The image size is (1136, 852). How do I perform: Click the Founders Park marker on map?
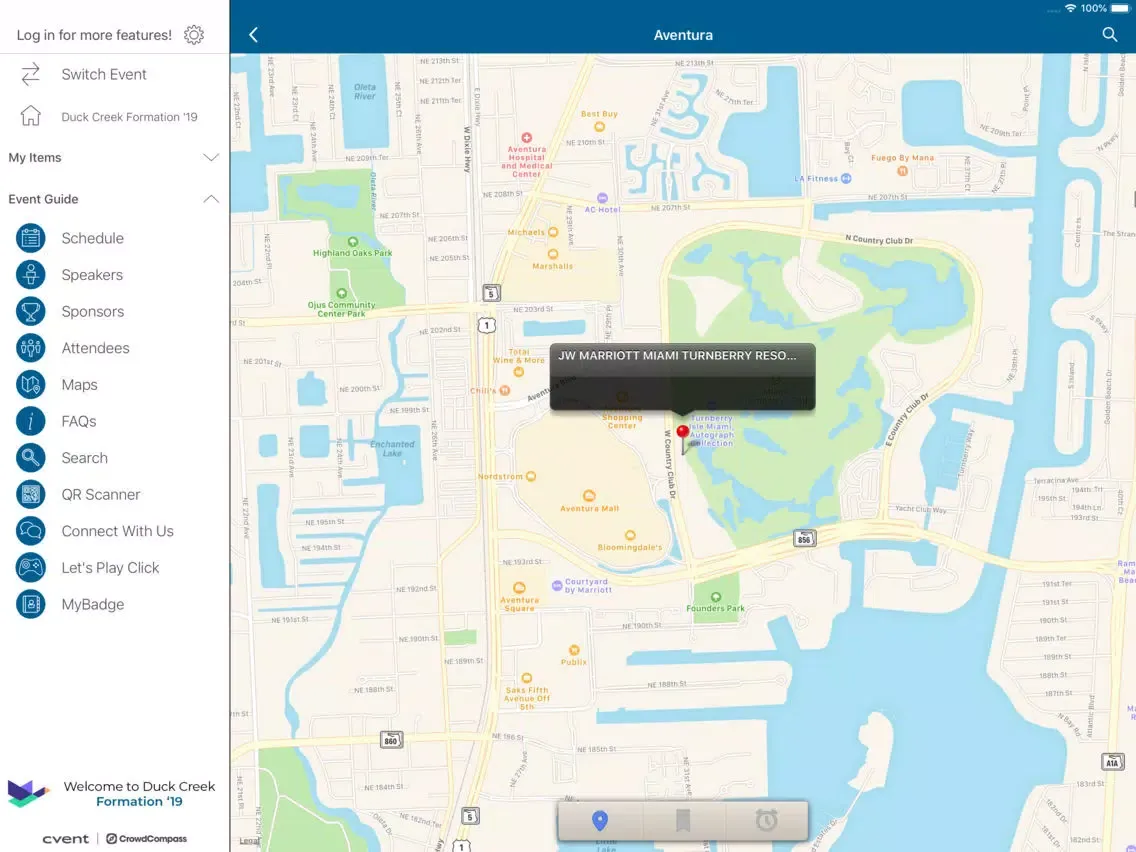point(716,597)
